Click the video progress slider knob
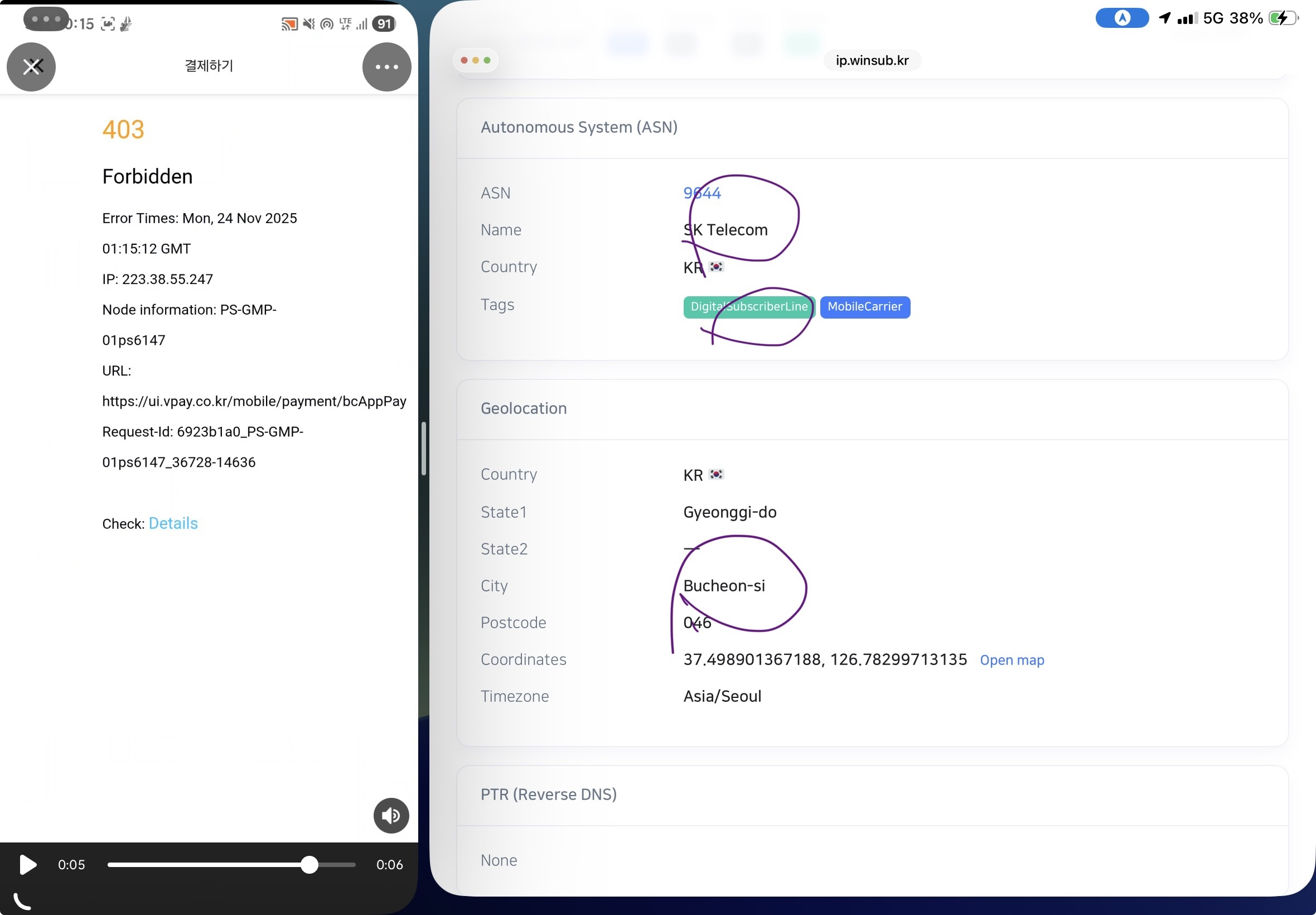Viewport: 1316px width, 915px height. (309, 865)
